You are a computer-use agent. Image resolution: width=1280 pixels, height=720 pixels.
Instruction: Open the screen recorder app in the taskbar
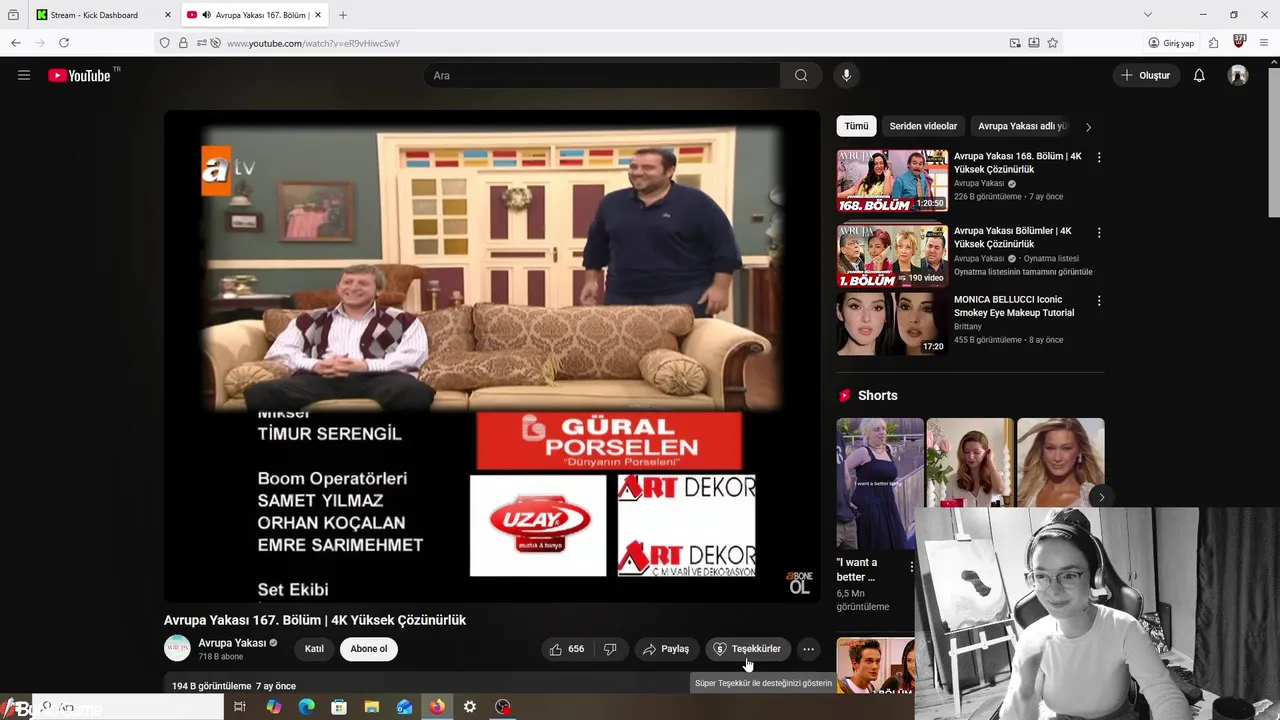tap(503, 707)
